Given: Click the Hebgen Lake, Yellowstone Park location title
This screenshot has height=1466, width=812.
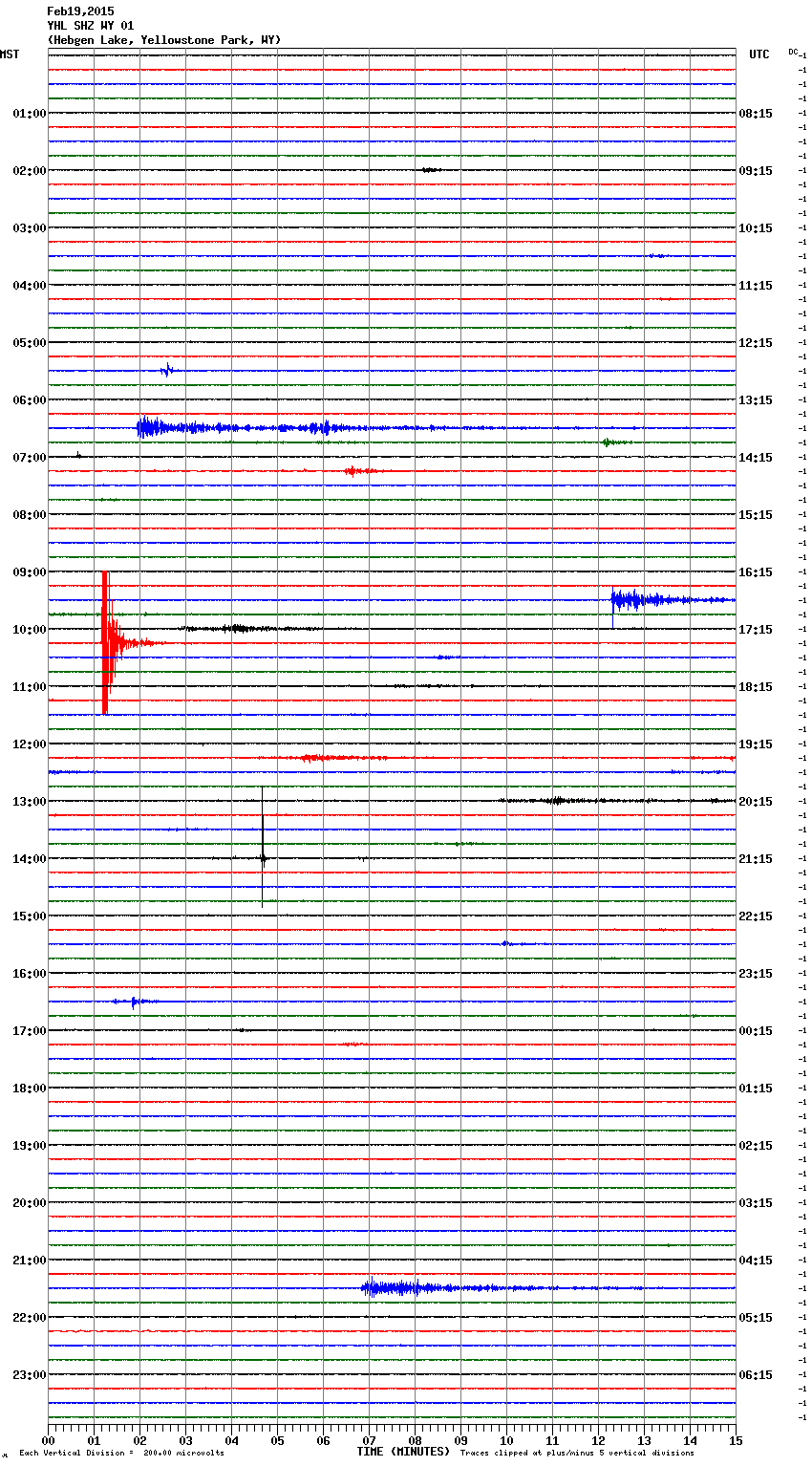Looking at the screenshot, I should [164, 40].
